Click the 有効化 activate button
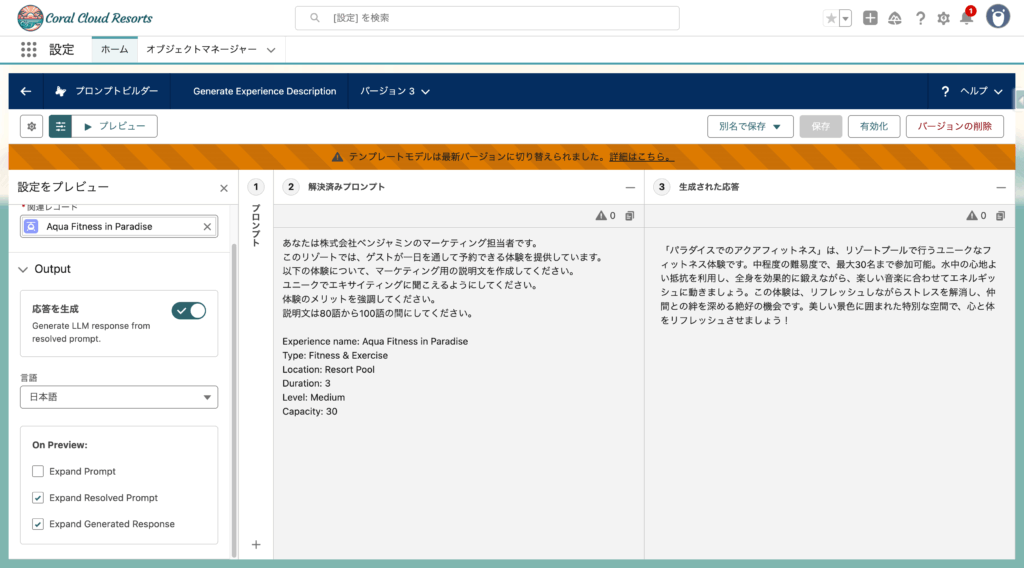This screenshot has width=1024, height=568. [873, 126]
